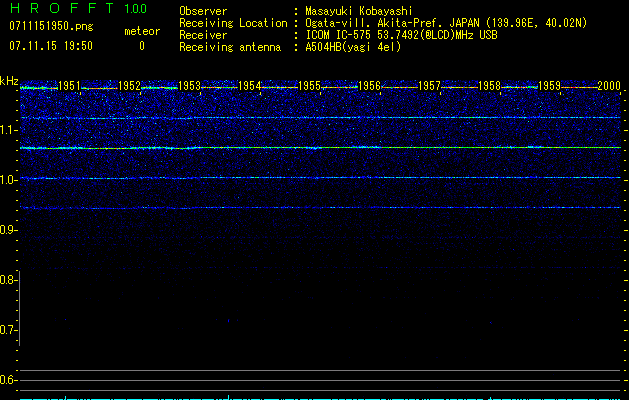Select observer name Masayuki Kobayashi

pos(359,11)
